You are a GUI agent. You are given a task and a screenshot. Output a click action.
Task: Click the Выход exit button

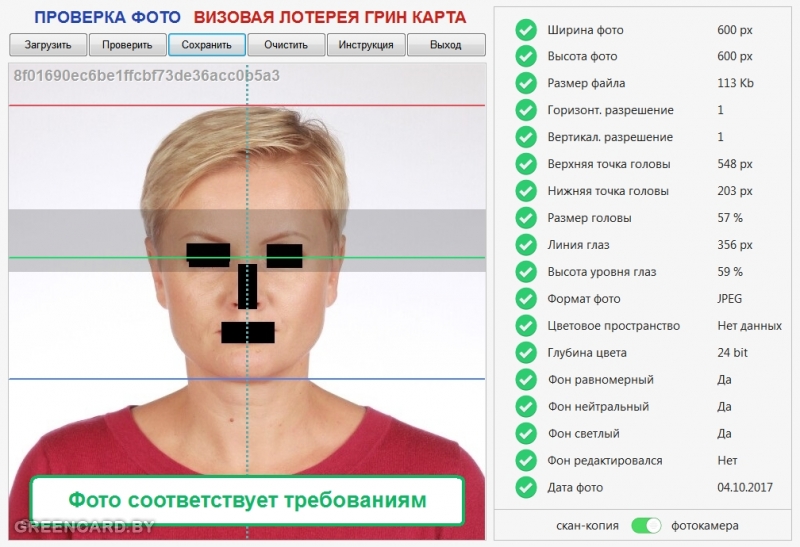(446, 45)
